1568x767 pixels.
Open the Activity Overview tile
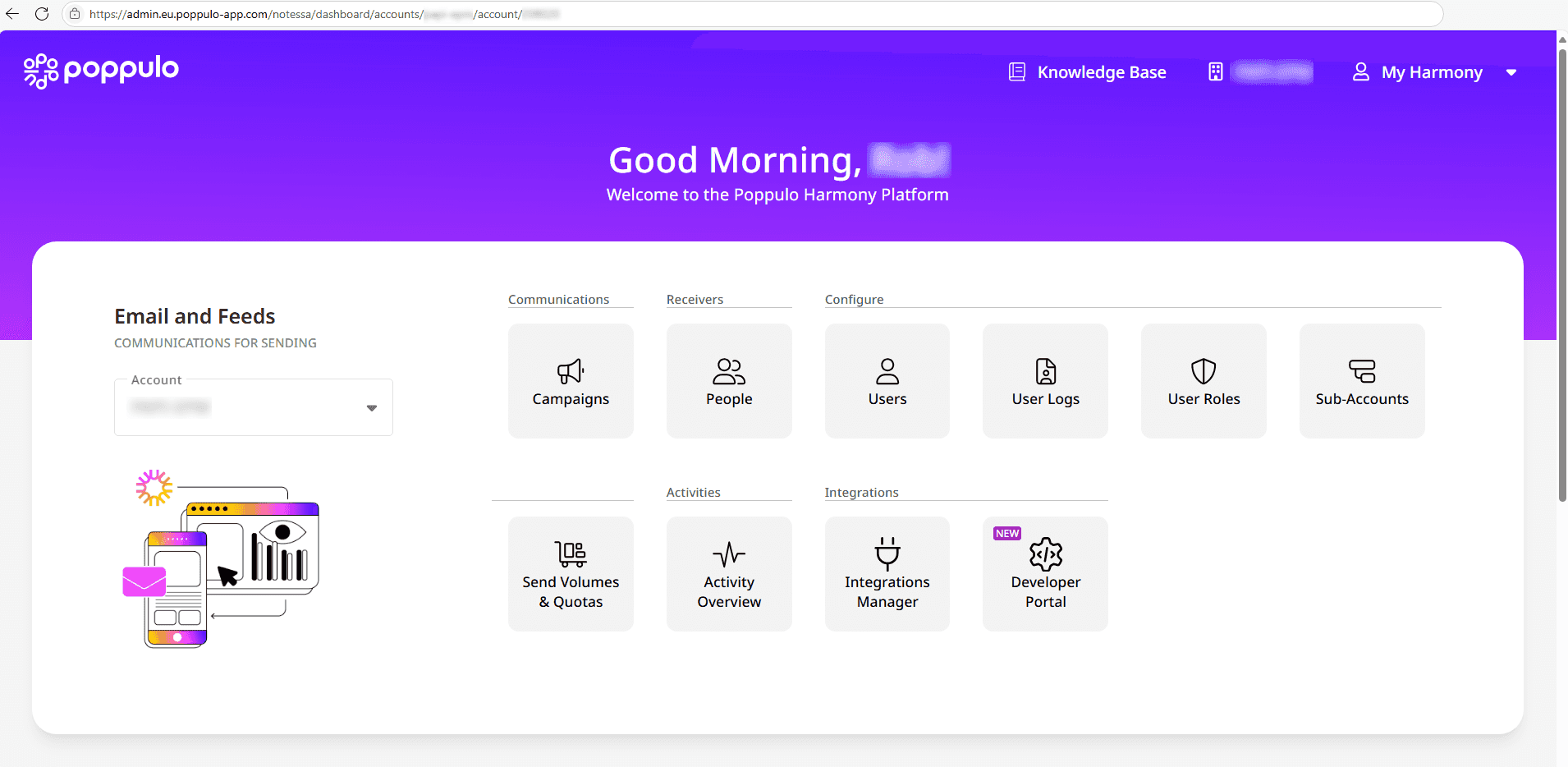(x=729, y=574)
